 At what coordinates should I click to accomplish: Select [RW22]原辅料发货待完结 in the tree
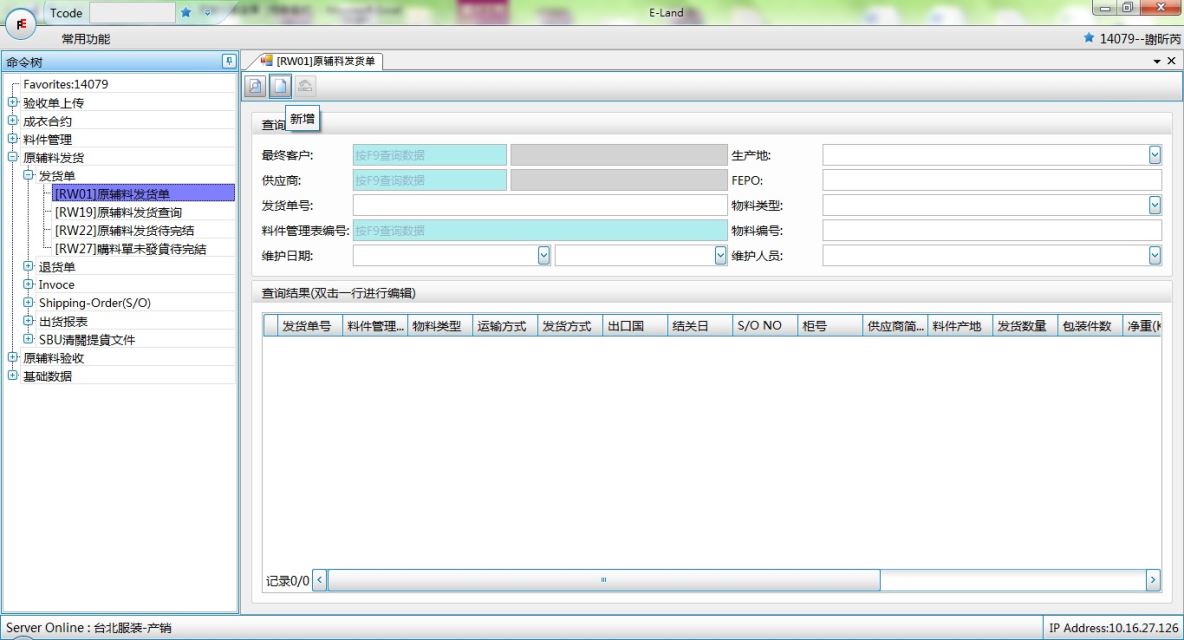[124, 230]
